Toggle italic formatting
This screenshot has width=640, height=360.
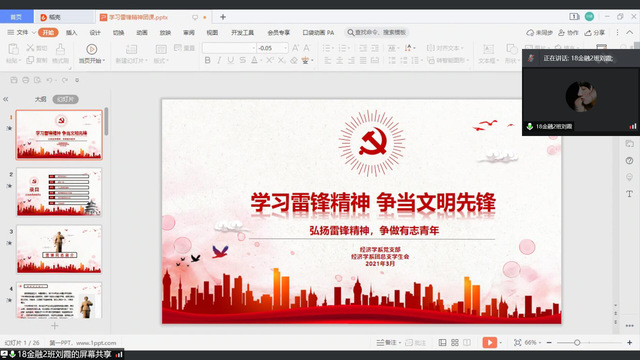pyautogui.click(x=219, y=60)
